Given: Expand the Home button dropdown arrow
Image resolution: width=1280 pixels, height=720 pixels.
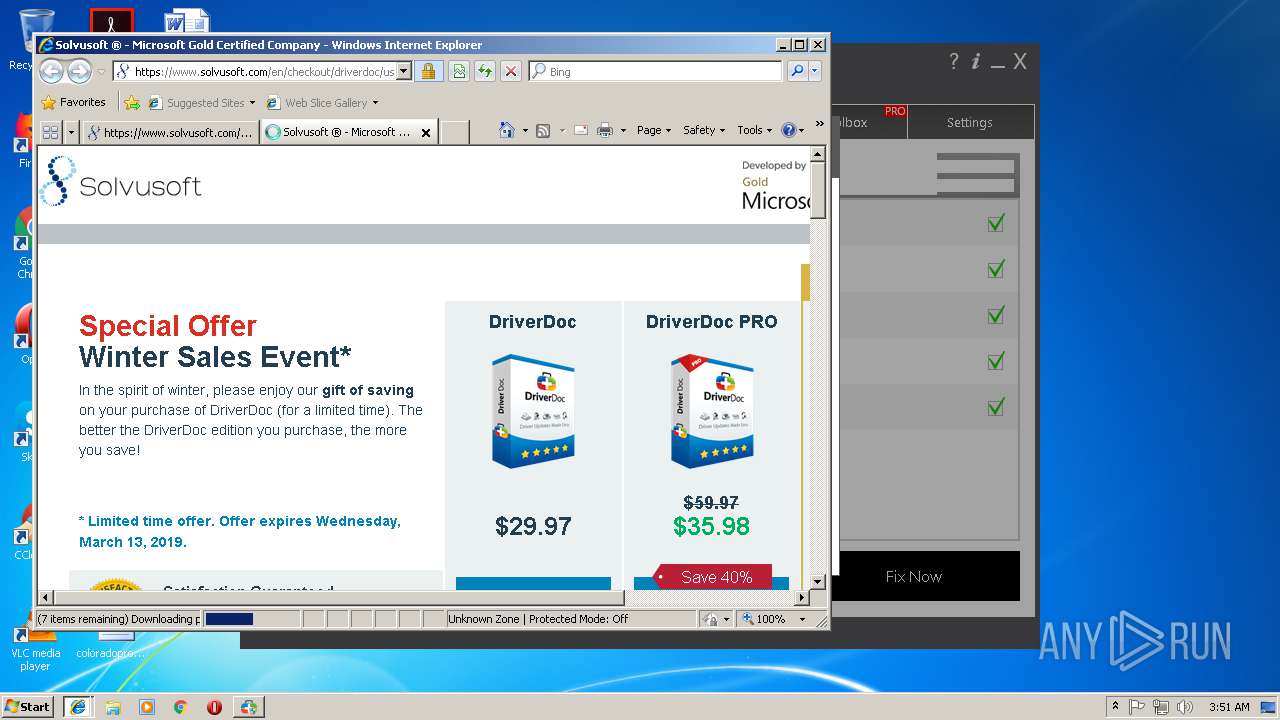Looking at the screenshot, I should click(x=525, y=130).
